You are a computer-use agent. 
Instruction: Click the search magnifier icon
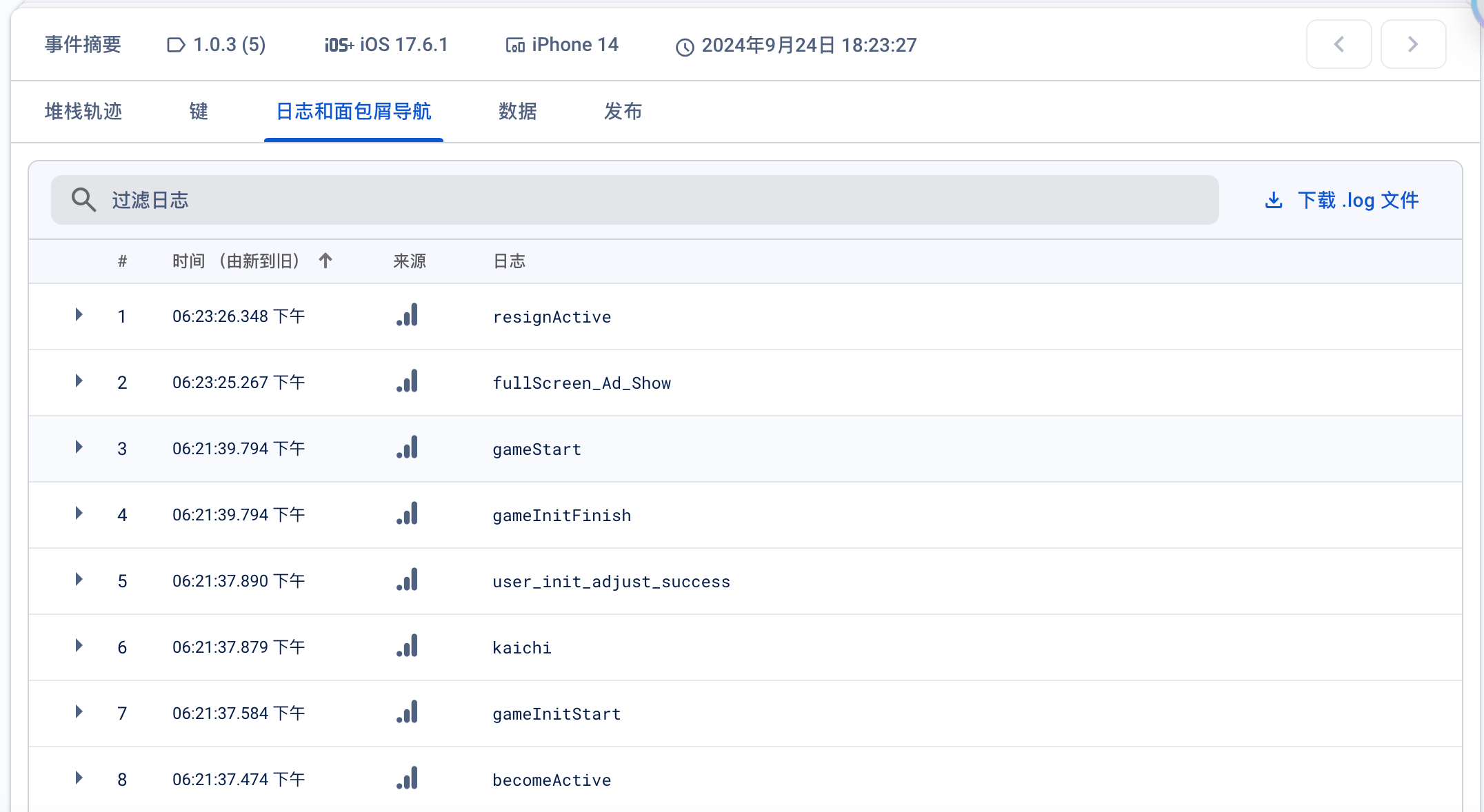pos(83,200)
